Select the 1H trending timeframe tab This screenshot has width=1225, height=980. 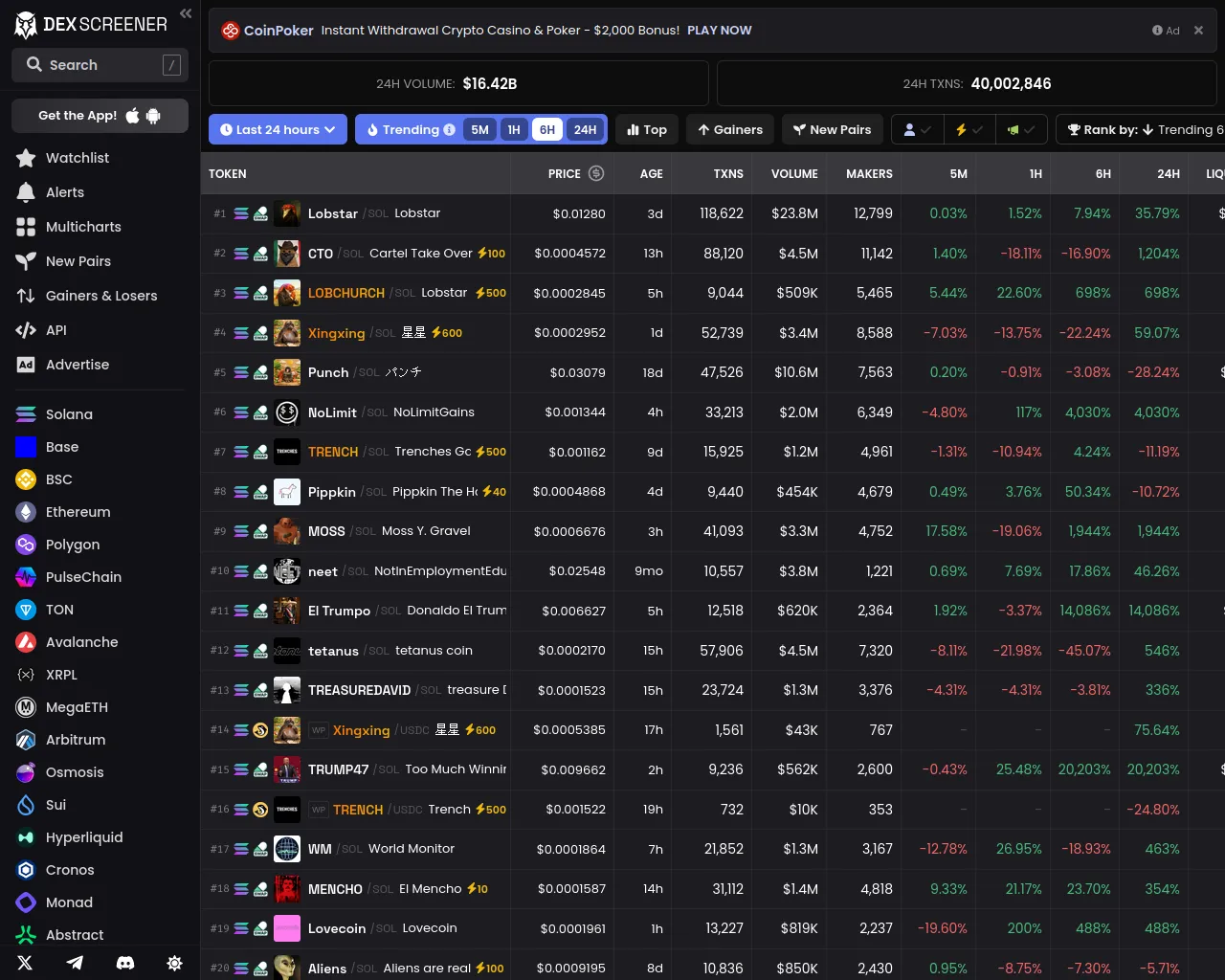(514, 130)
